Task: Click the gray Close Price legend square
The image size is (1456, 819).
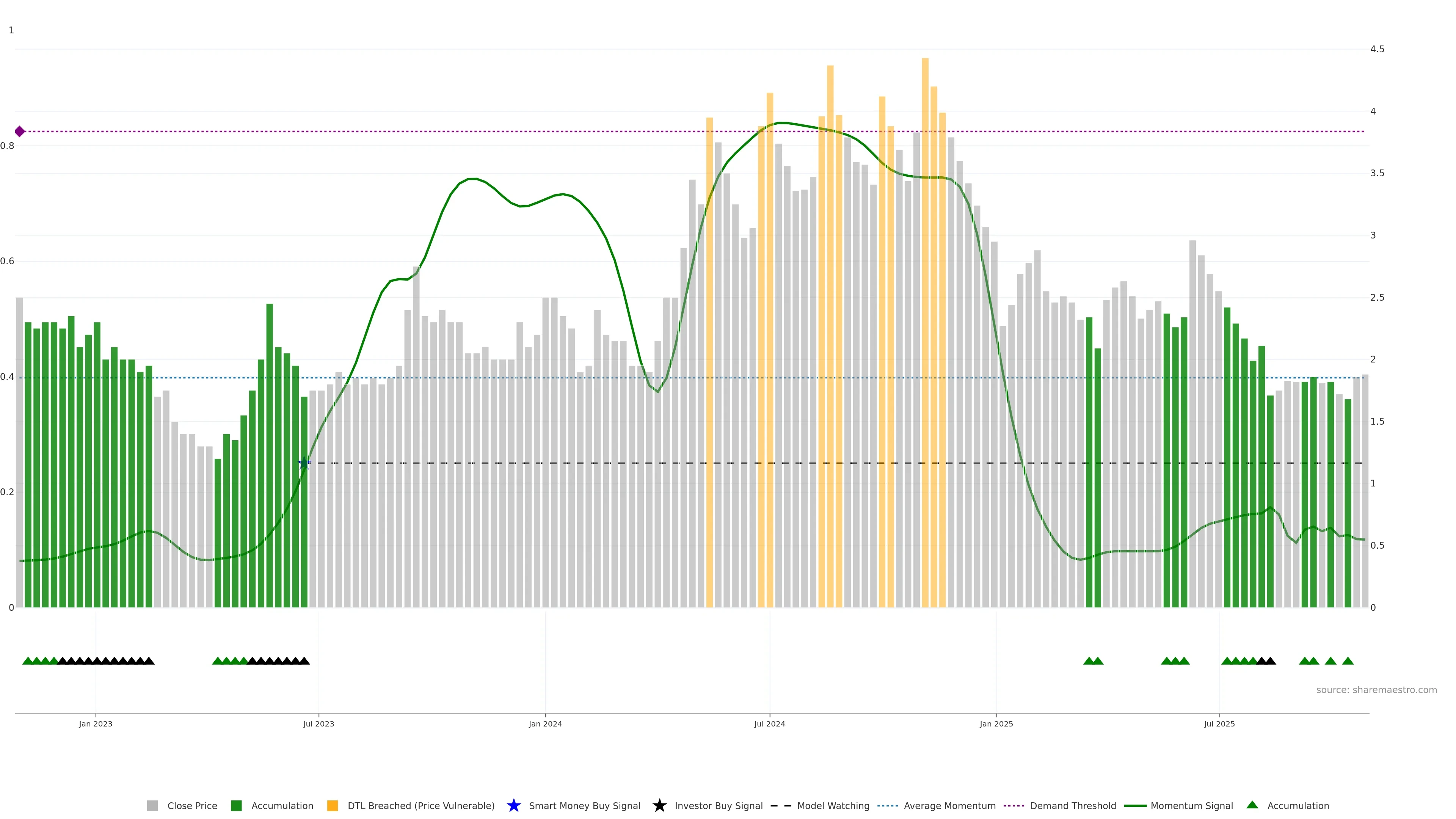Action: (152, 805)
